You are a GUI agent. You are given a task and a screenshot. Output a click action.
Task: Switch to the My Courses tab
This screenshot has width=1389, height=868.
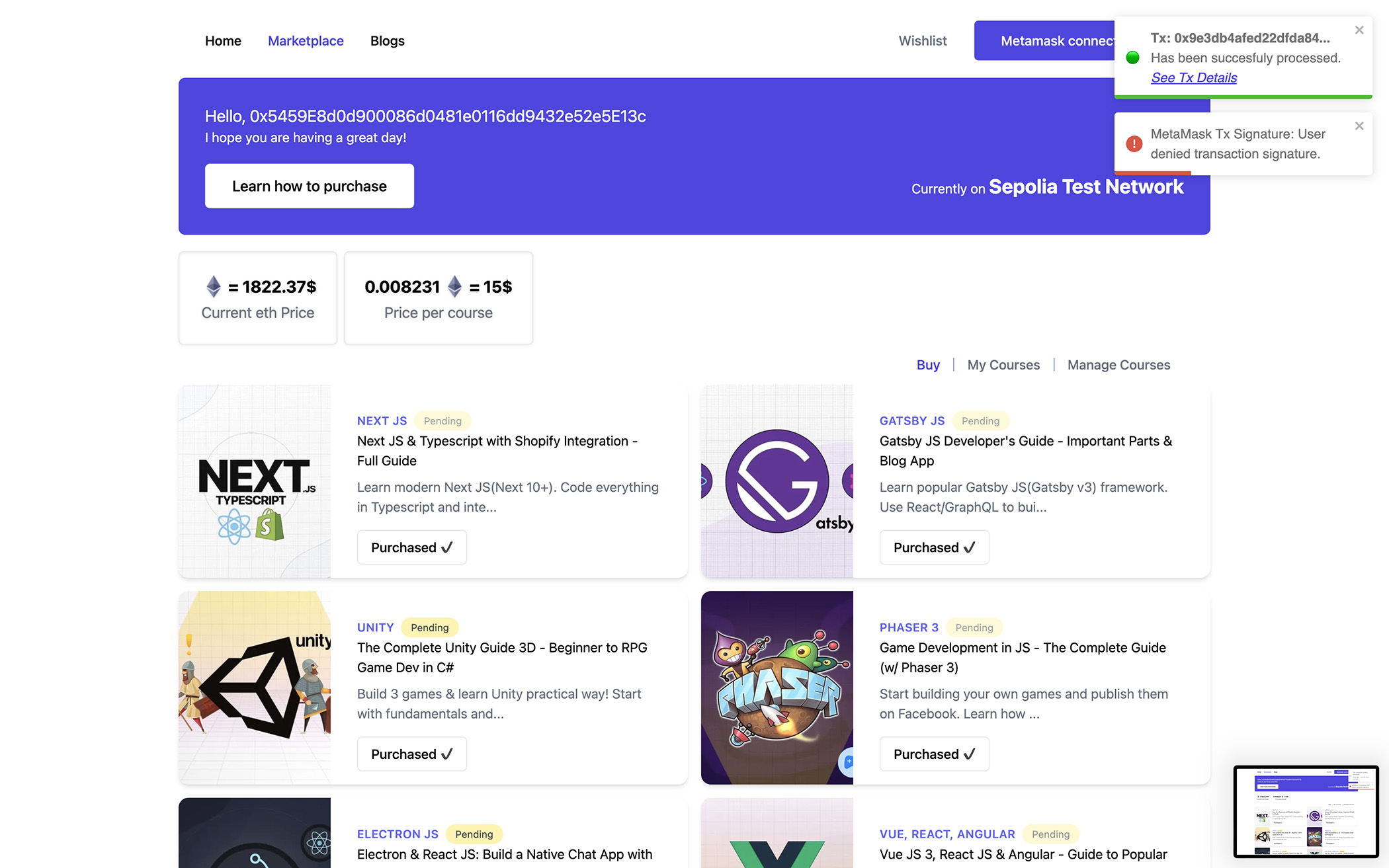tap(1003, 365)
